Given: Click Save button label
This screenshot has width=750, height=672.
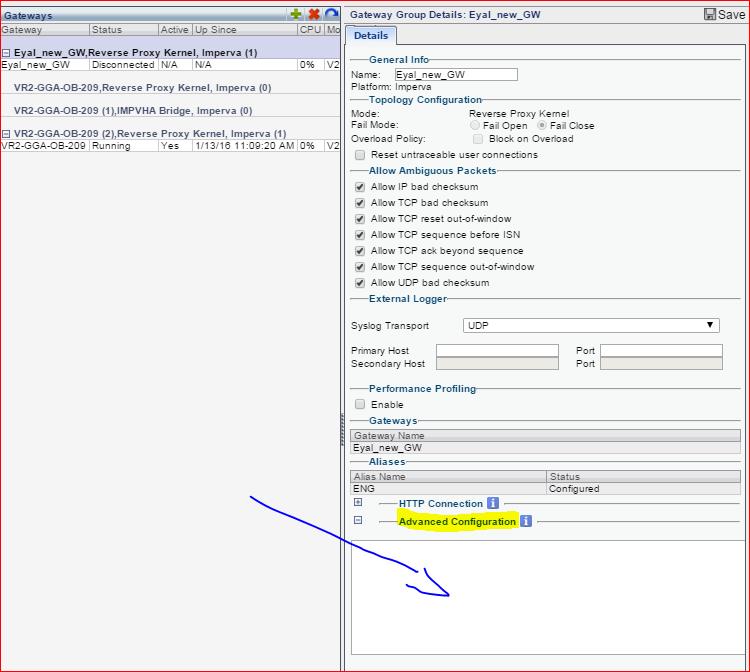Looking at the screenshot, I should (731, 15).
